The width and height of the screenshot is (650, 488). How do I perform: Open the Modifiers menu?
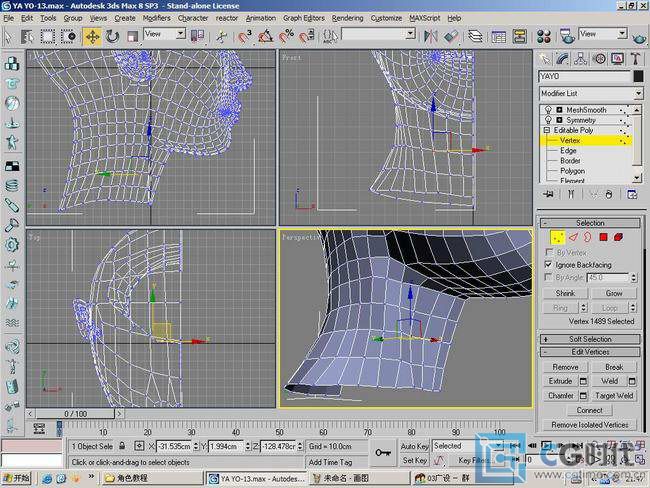click(x=156, y=18)
